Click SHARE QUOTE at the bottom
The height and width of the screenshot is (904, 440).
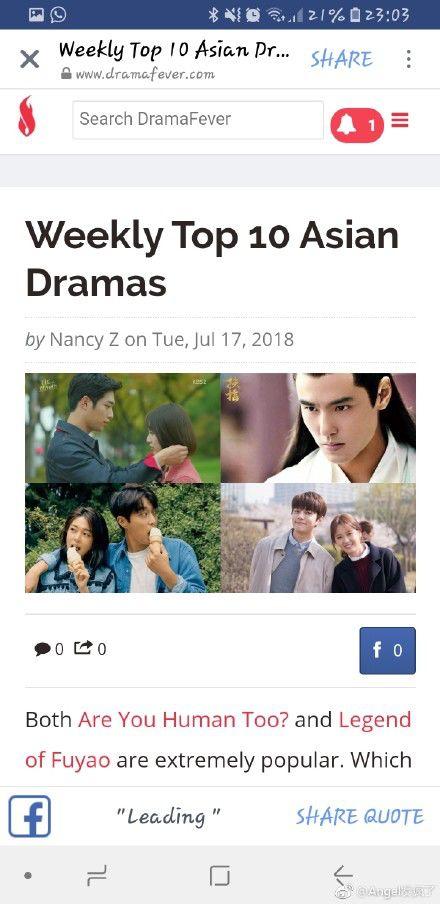point(360,816)
